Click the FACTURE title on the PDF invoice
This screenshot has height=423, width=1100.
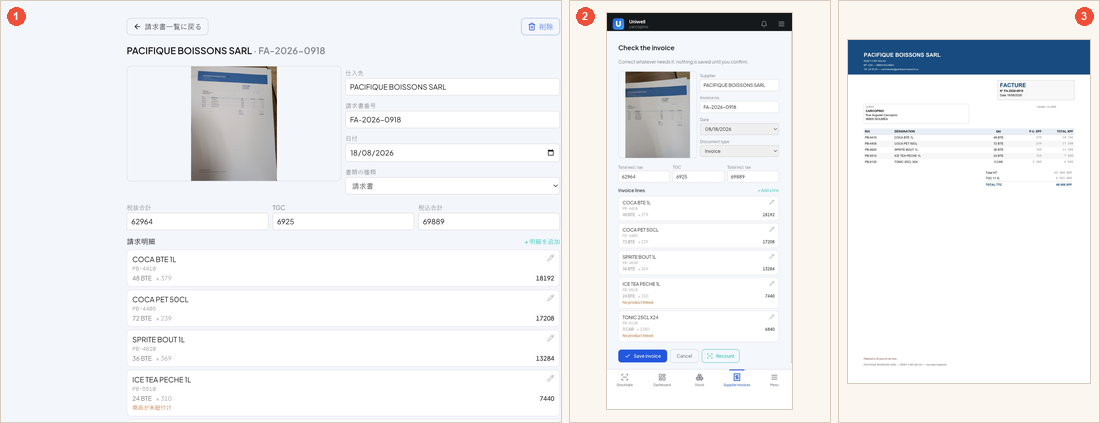point(1012,85)
